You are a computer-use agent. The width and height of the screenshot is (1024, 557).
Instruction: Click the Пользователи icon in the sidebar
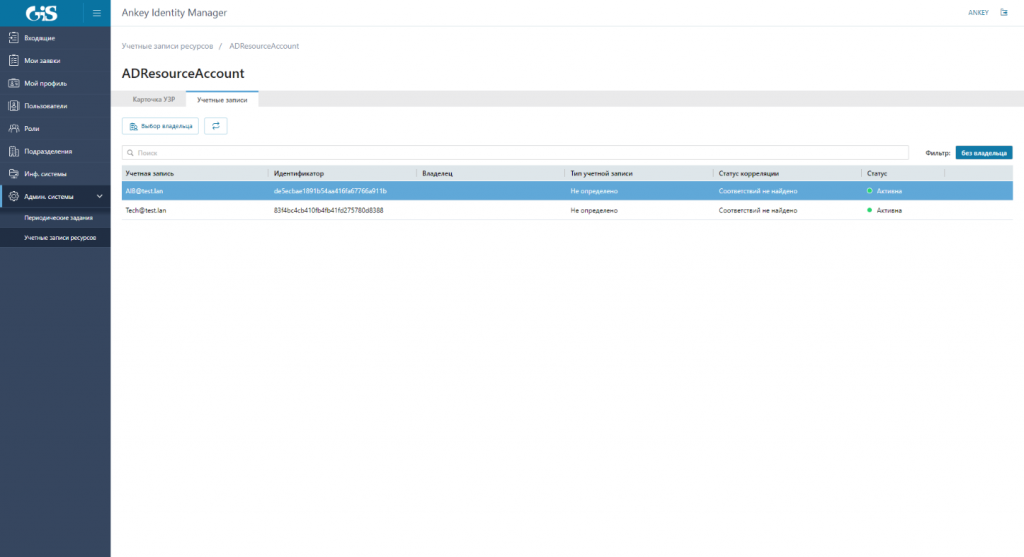coord(14,106)
